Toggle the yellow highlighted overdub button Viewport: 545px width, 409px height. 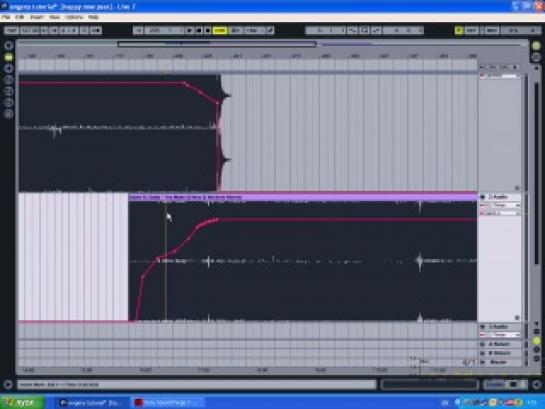point(220,31)
